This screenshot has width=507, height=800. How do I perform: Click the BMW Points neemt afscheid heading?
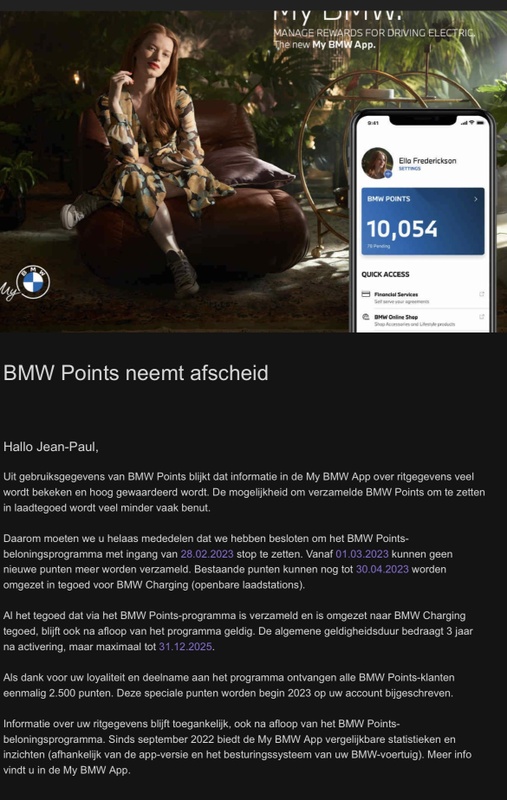click(136, 373)
